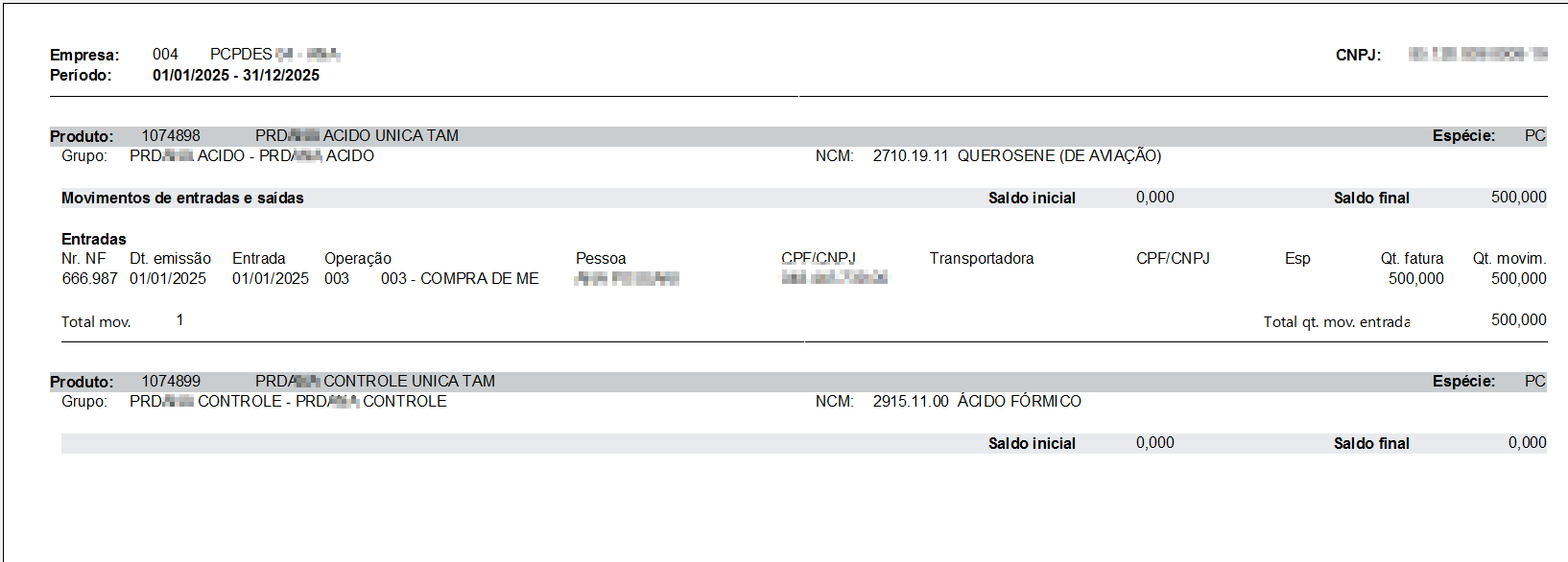This screenshot has width=1568, height=562.
Task: Click the Entradas section heading
Action: 94,239
